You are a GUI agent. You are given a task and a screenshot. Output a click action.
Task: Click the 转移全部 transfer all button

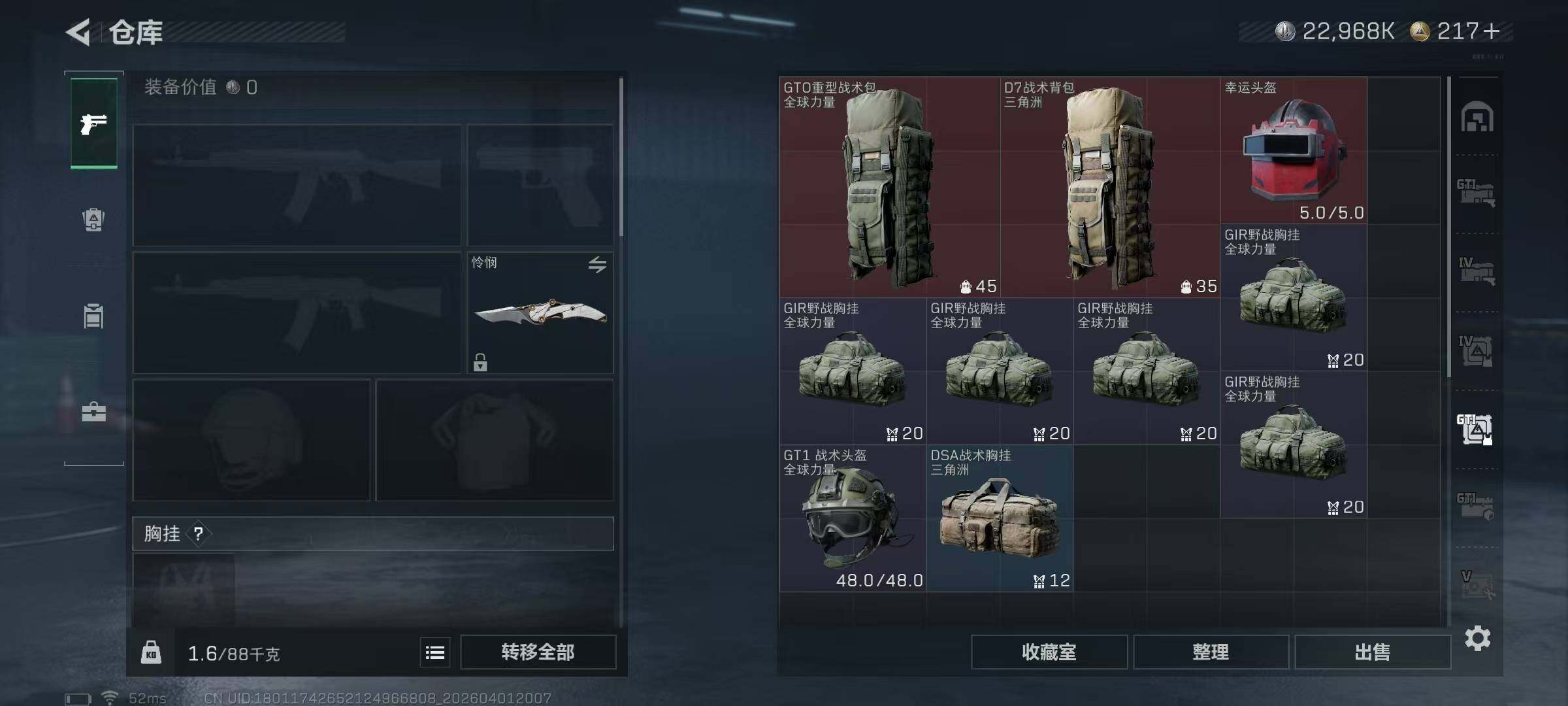(538, 652)
